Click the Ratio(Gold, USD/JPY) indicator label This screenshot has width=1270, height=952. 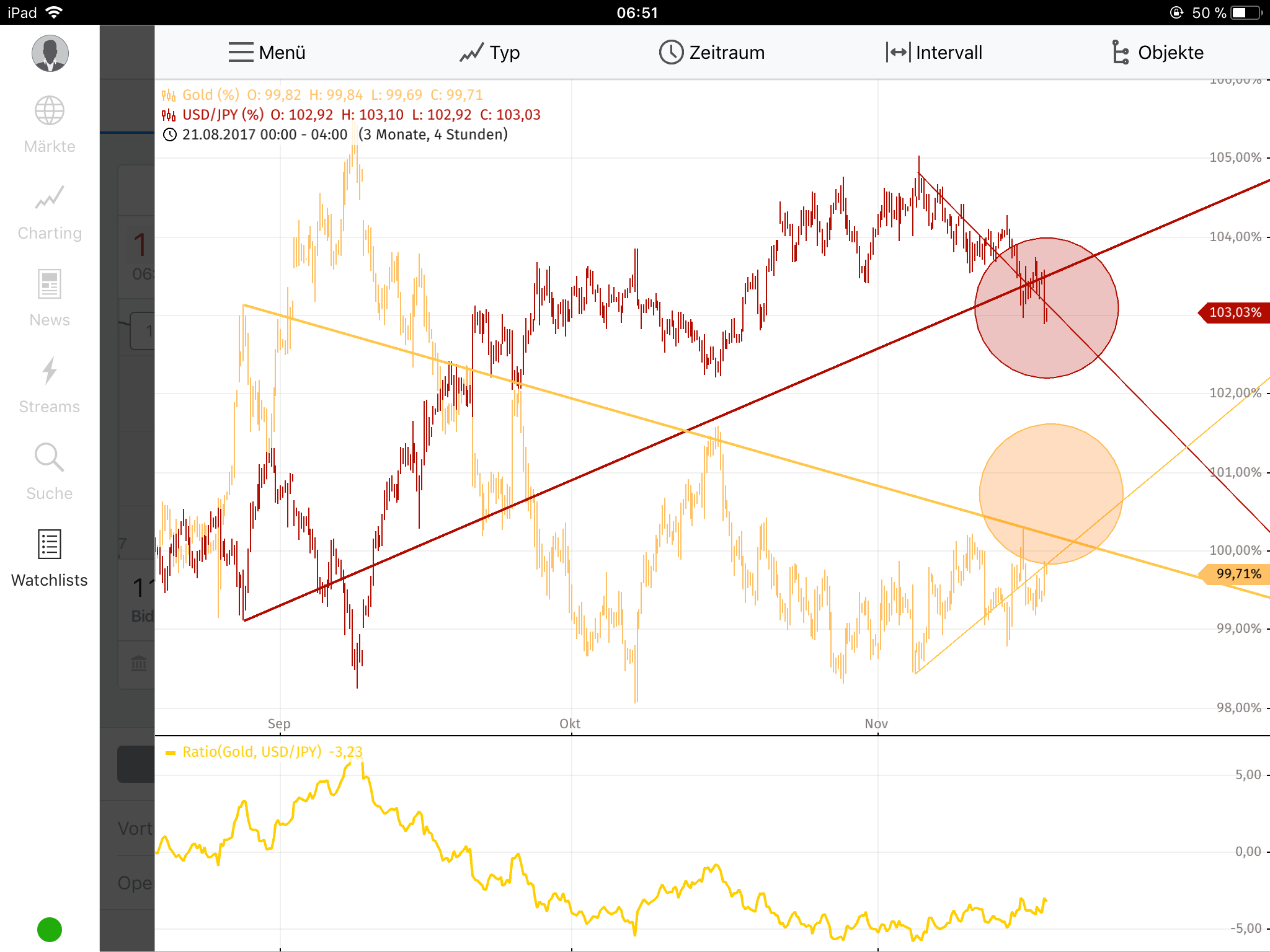(251, 752)
